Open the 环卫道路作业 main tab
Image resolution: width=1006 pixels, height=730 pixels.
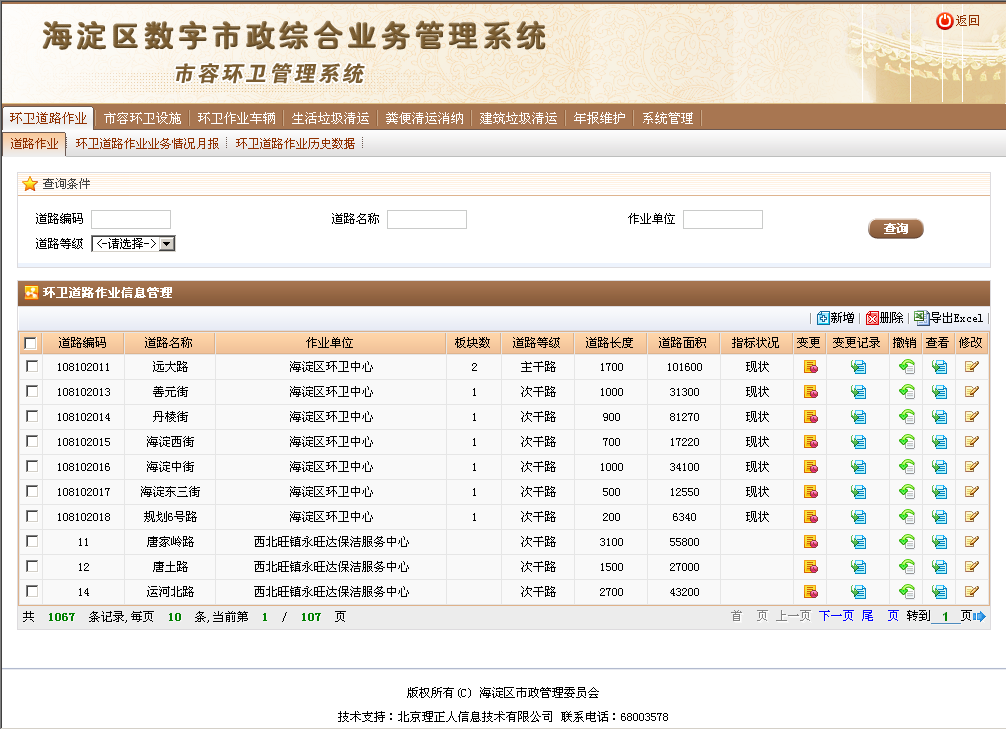click(48, 119)
